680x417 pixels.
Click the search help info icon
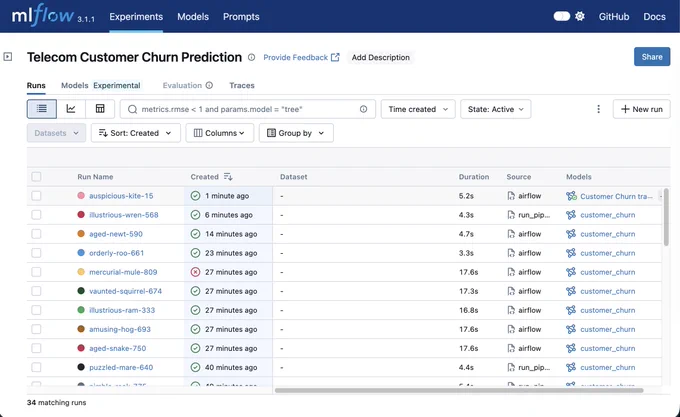[363, 109]
